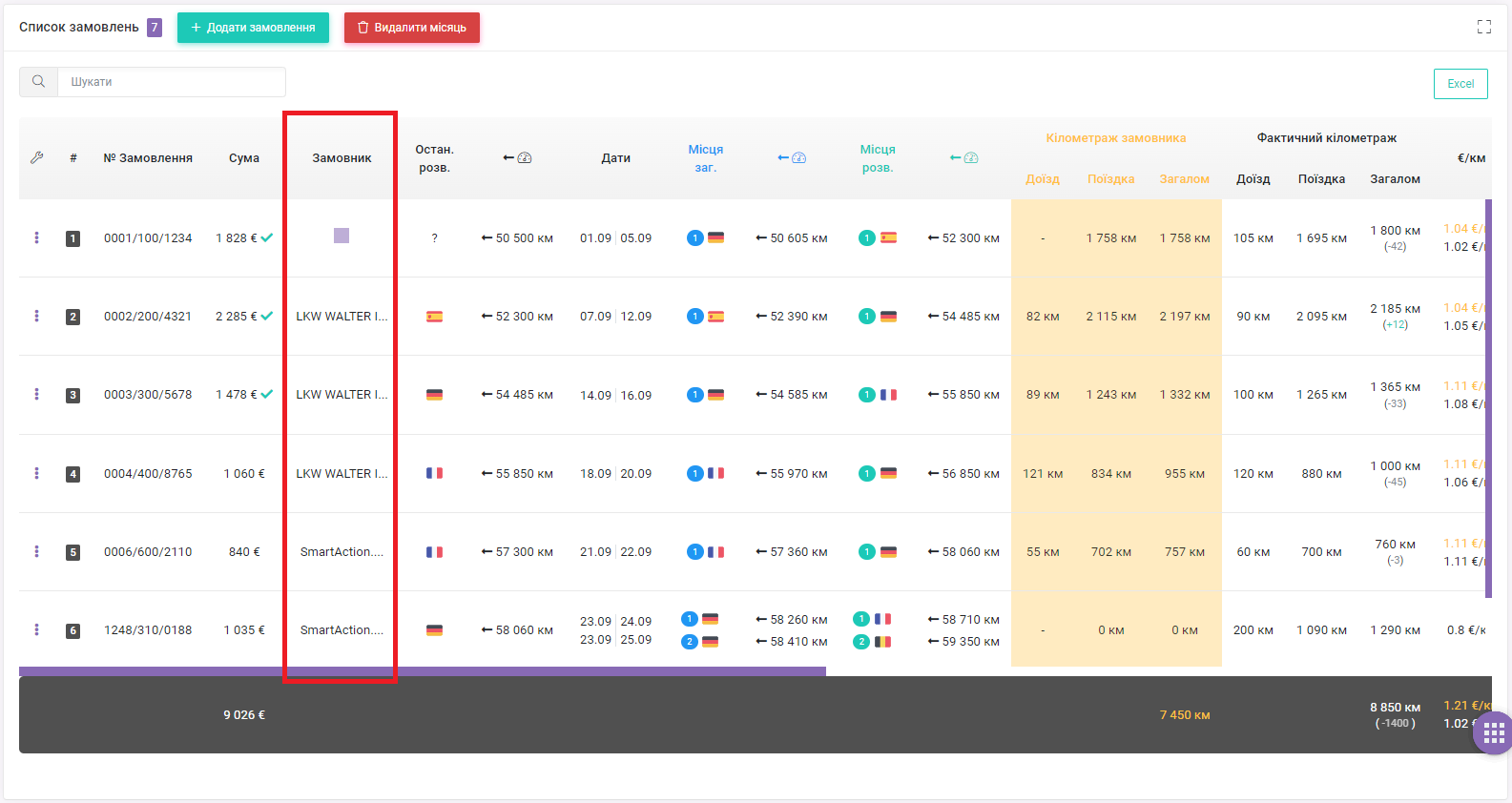Export the table with the Excel button

click(x=1460, y=84)
